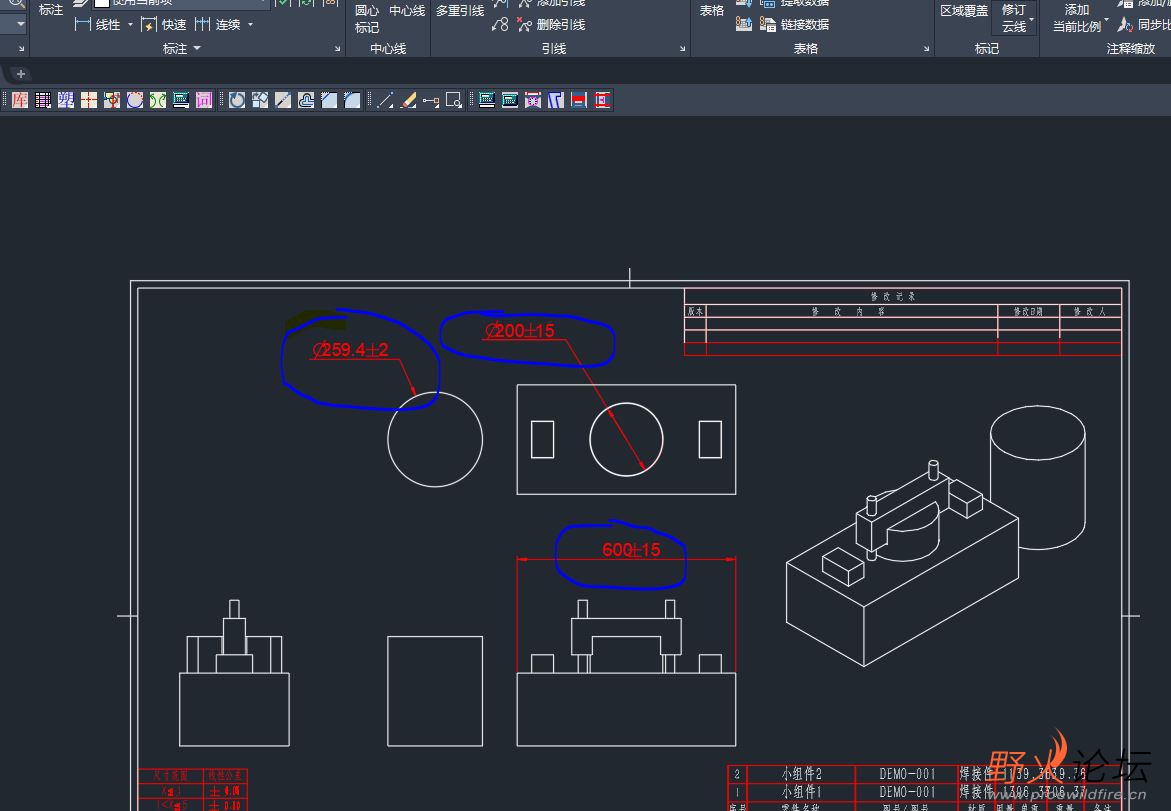Click the 中心线 panel title label
Image resolution: width=1171 pixels, height=811 pixels.
pos(388,49)
